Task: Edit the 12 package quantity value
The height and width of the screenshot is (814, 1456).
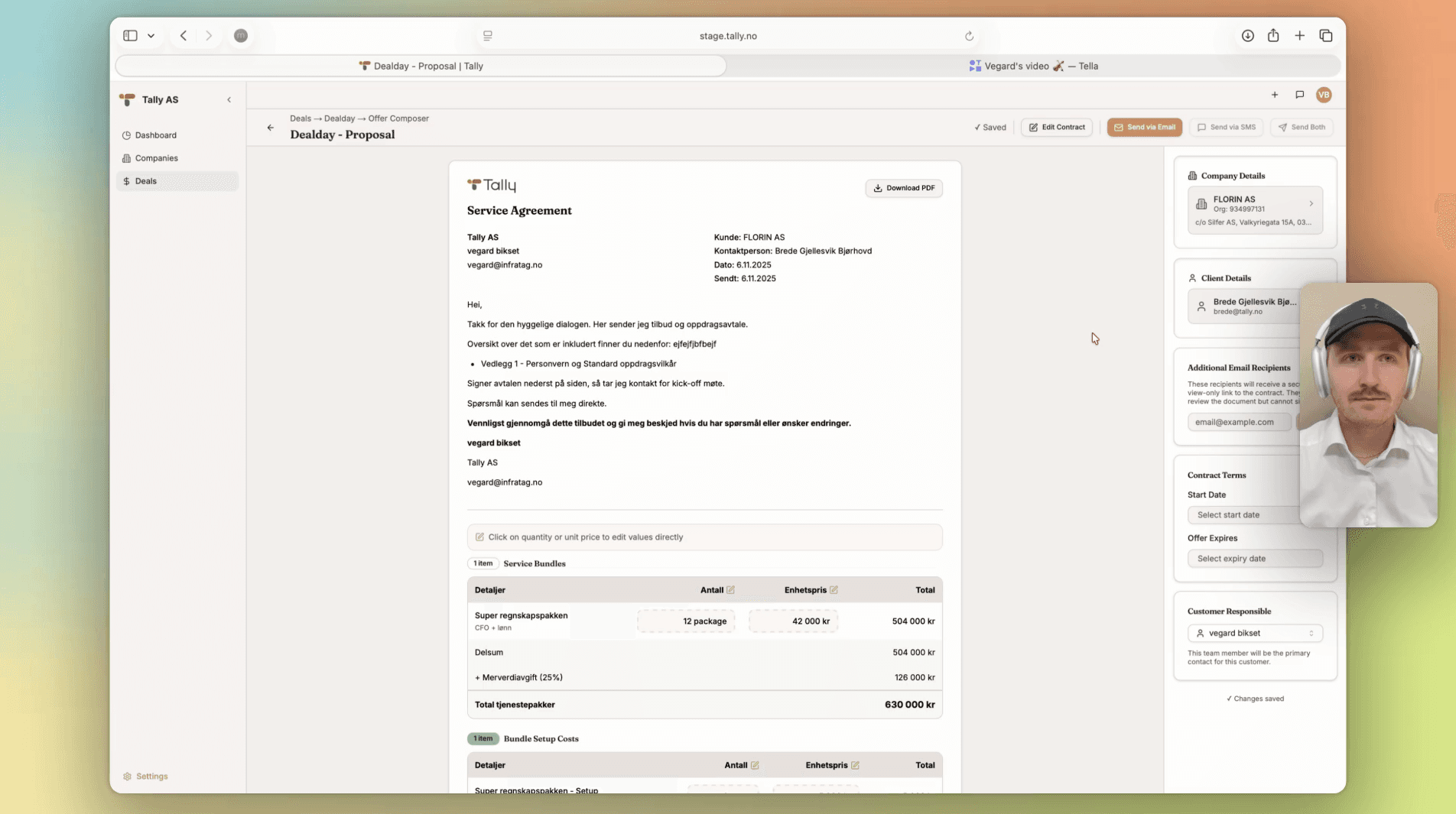Action: pos(686,621)
